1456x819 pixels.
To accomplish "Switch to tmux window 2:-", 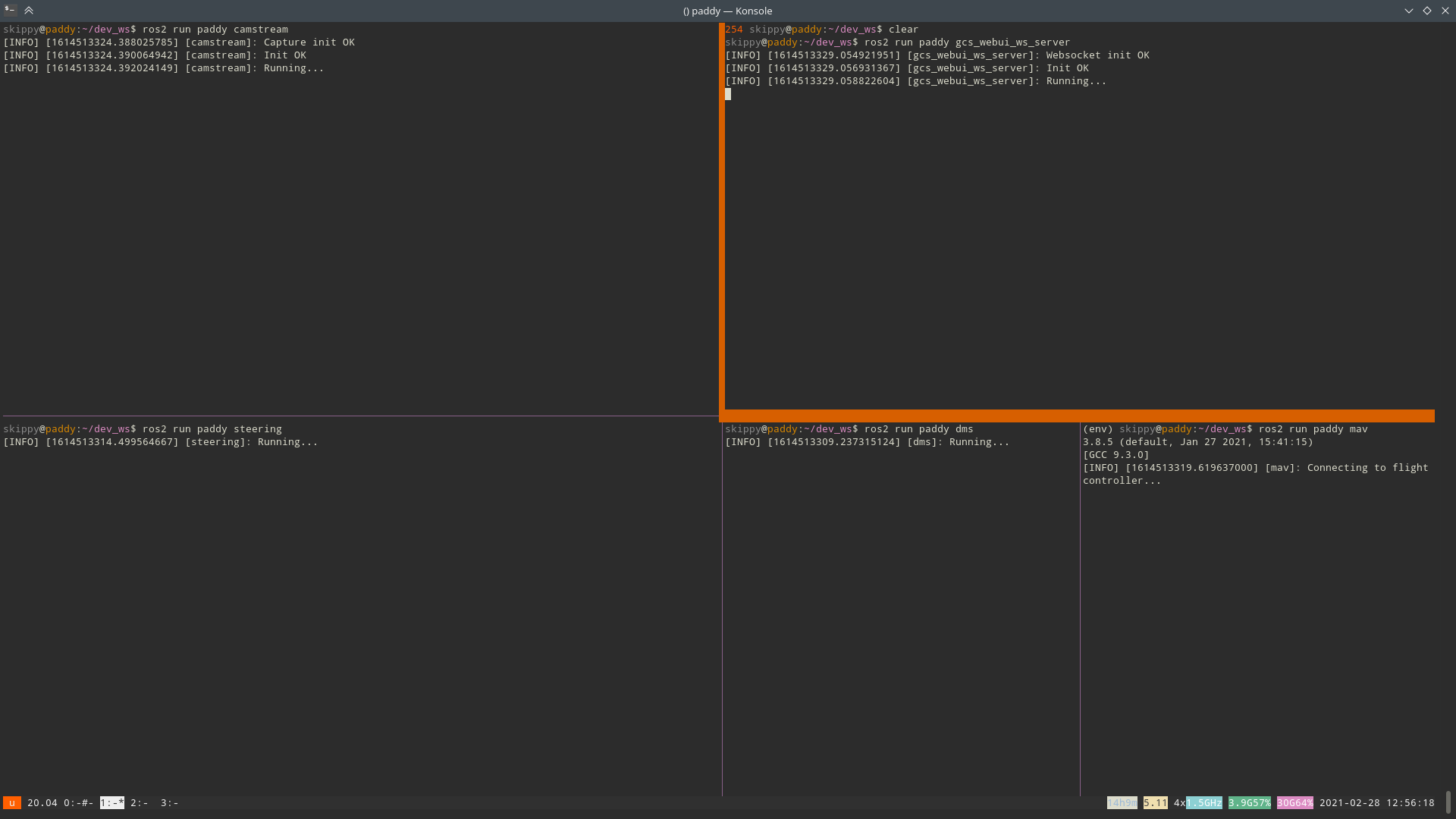I will [140, 803].
